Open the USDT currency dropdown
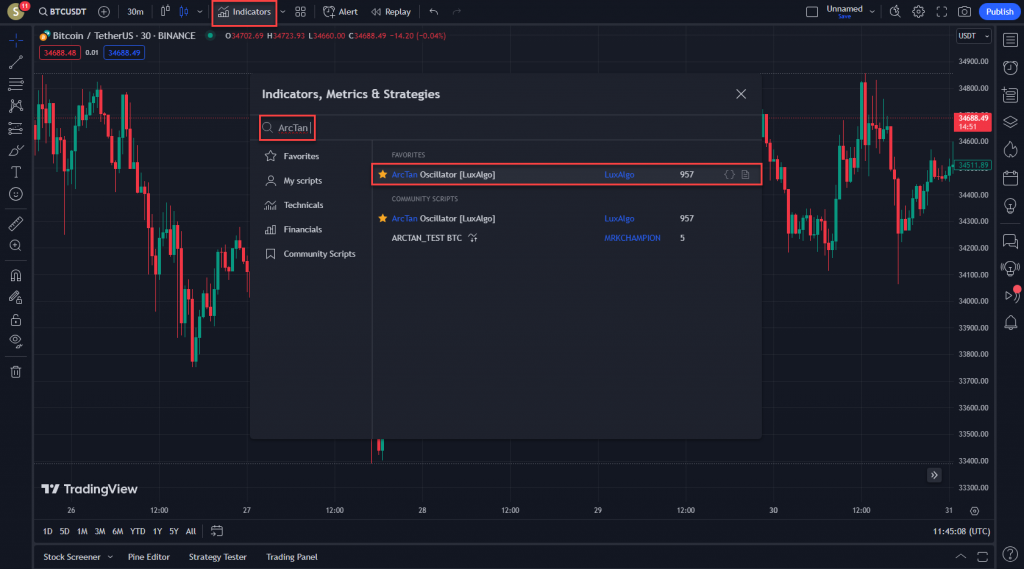This screenshot has height=569, width=1024. pyautogui.click(x=973, y=36)
